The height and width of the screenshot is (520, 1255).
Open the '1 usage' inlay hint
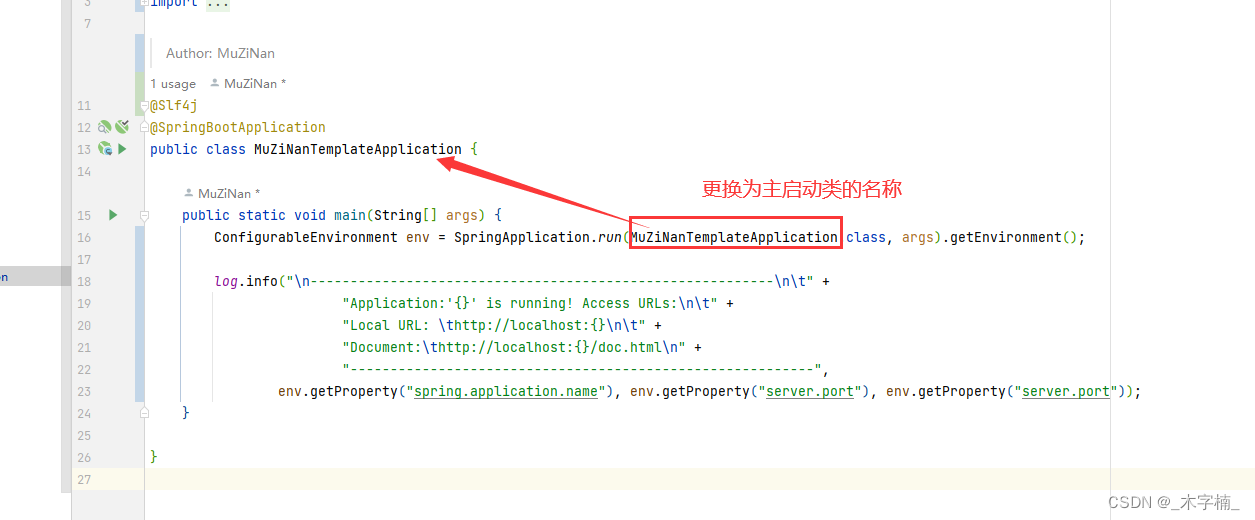[x=173, y=84]
